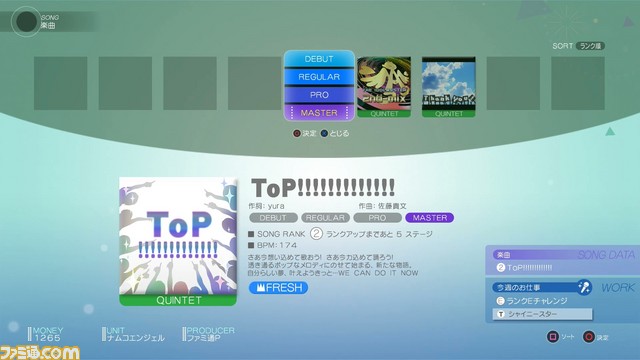640x360 pixels.
Task: Click the blue X close icon under menu
Action: tap(324, 133)
